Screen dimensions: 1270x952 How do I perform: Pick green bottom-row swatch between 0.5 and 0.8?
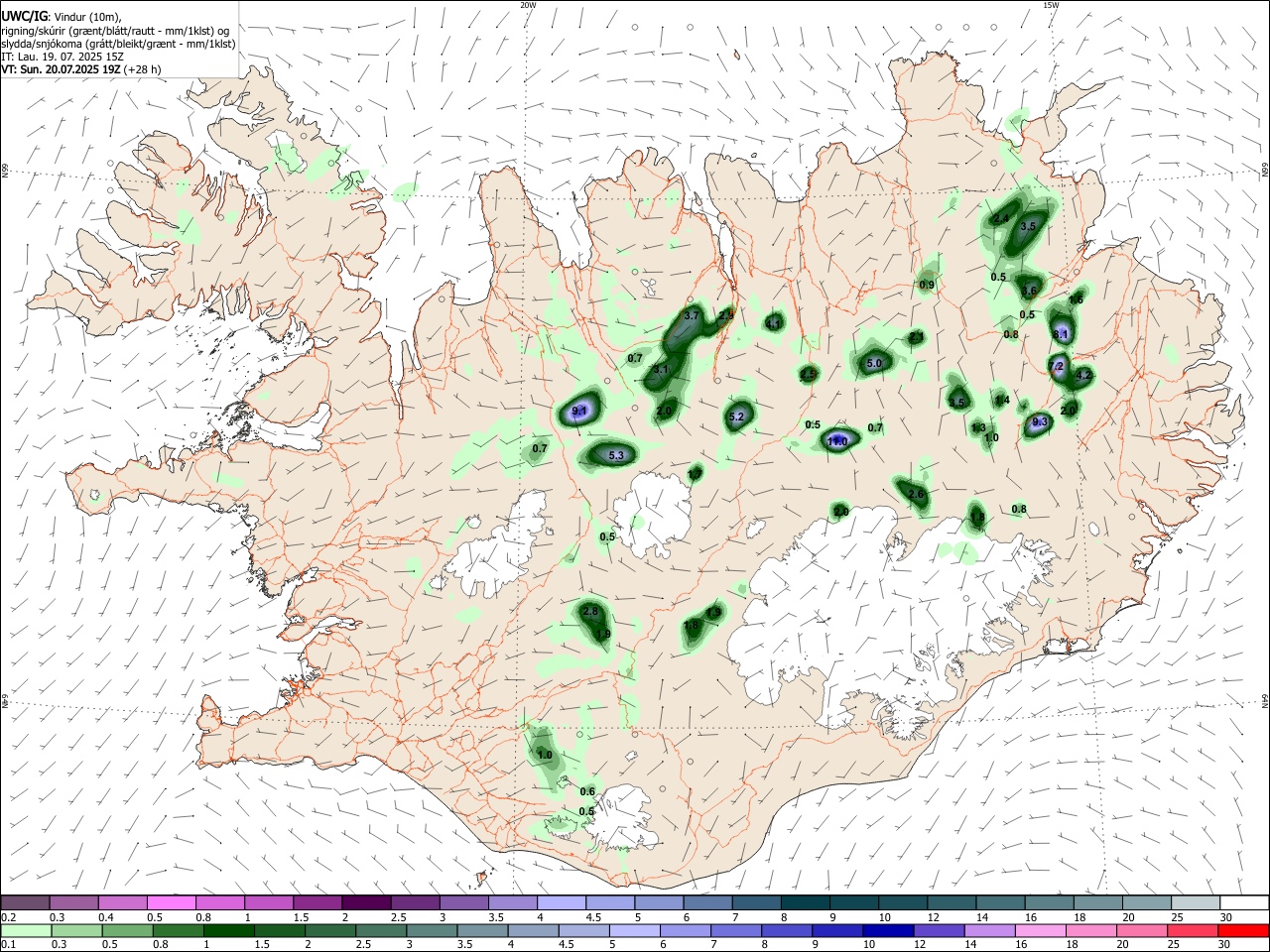click(127, 930)
